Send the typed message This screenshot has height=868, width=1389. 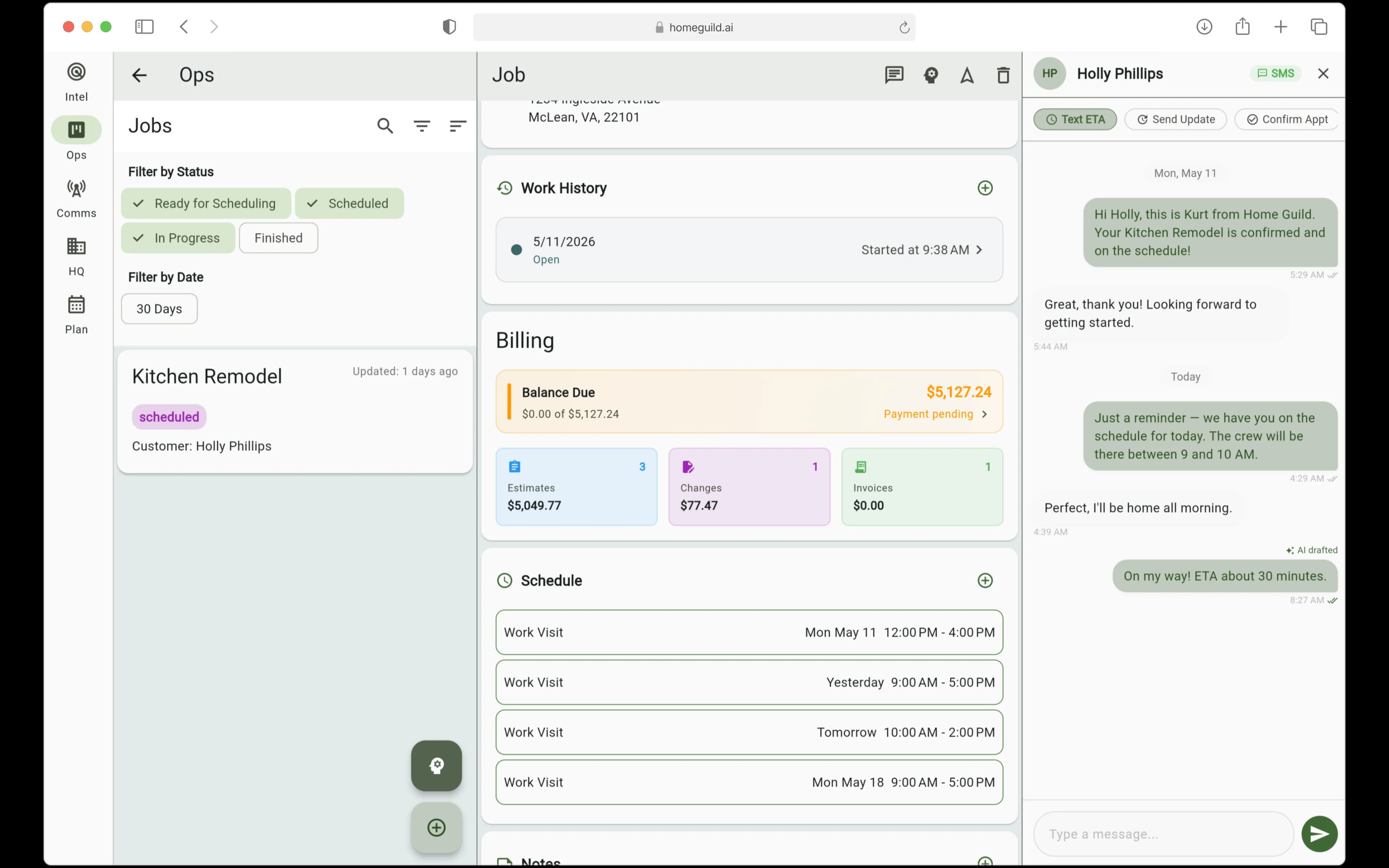coord(1319,834)
